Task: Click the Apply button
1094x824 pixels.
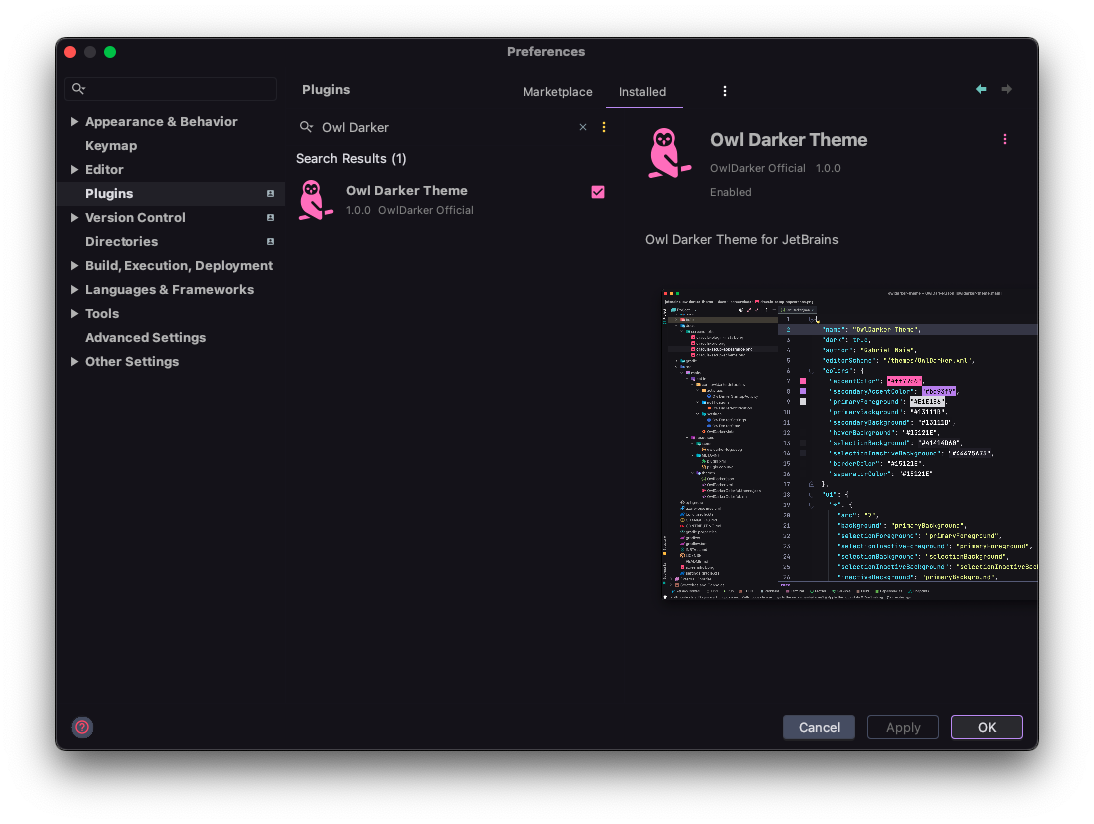Action: pyautogui.click(x=903, y=727)
